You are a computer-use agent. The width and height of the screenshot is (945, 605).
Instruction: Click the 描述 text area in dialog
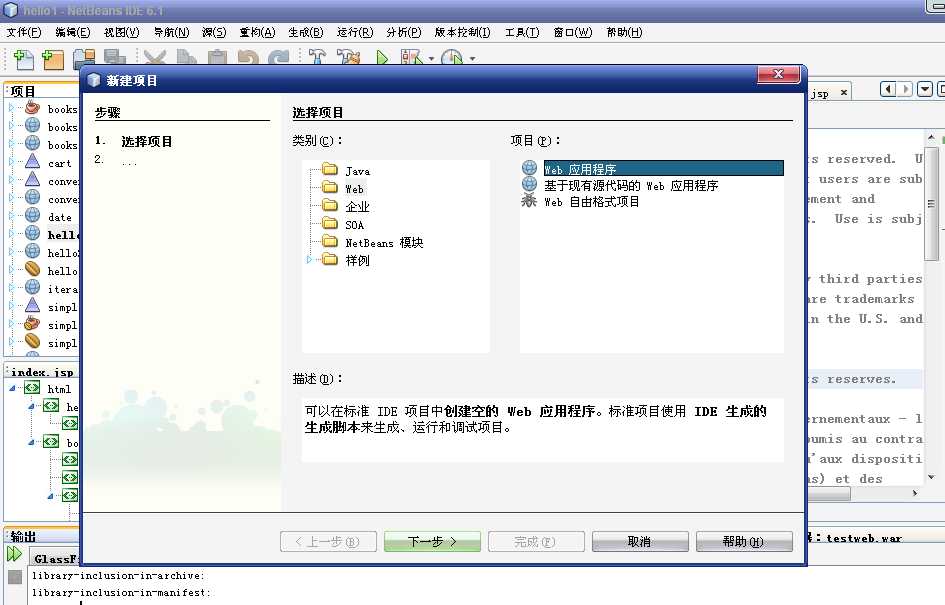(542, 430)
